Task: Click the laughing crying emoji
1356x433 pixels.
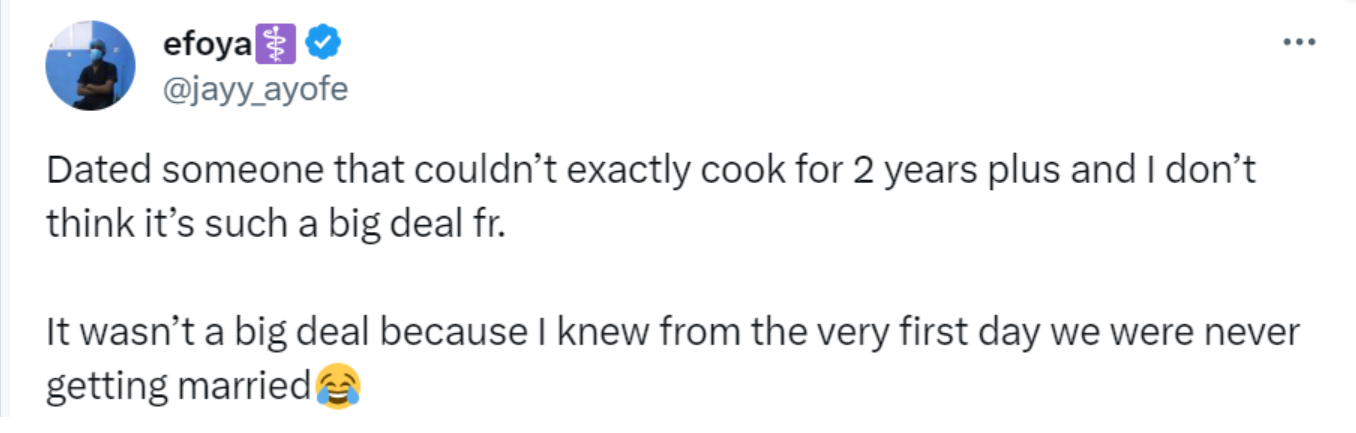Action: click(337, 386)
